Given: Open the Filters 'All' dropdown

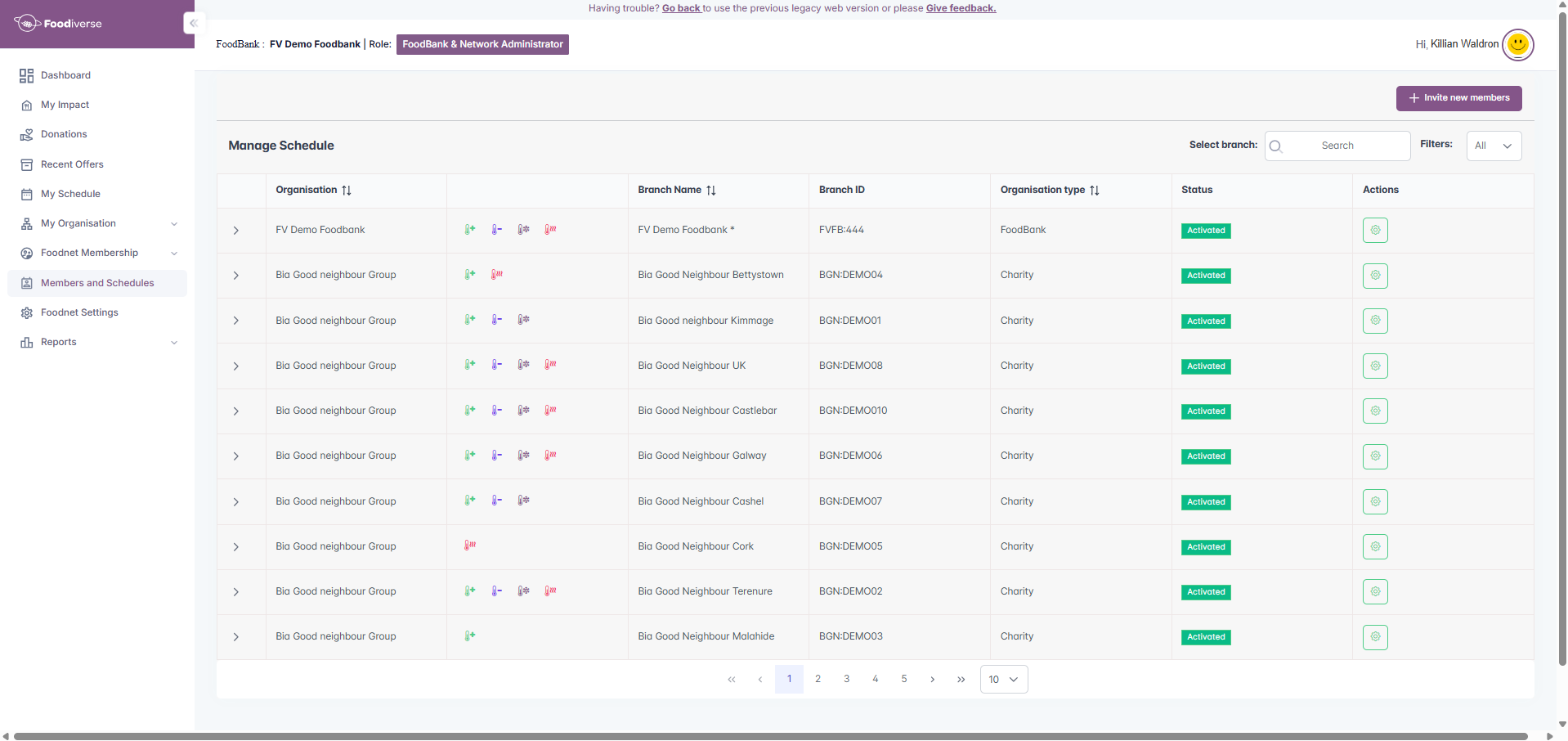Looking at the screenshot, I should [1494, 146].
